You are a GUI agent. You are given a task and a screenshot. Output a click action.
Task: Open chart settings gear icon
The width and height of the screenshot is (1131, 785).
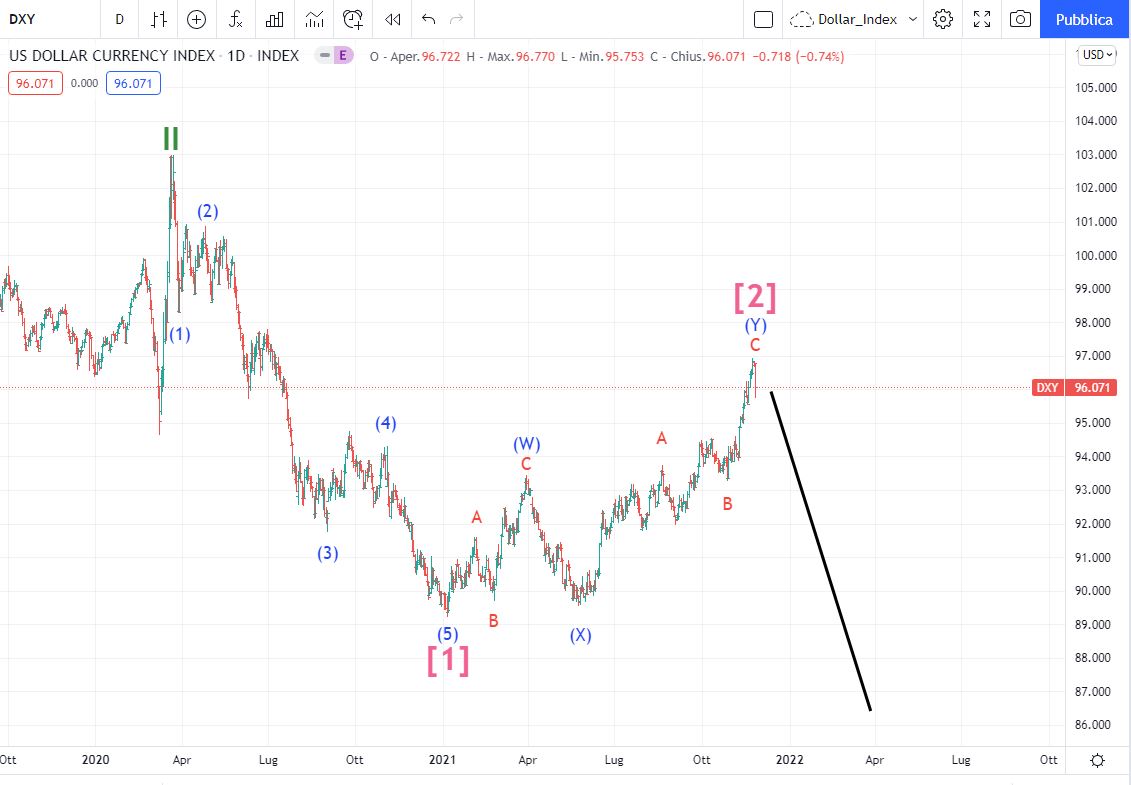click(x=943, y=19)
